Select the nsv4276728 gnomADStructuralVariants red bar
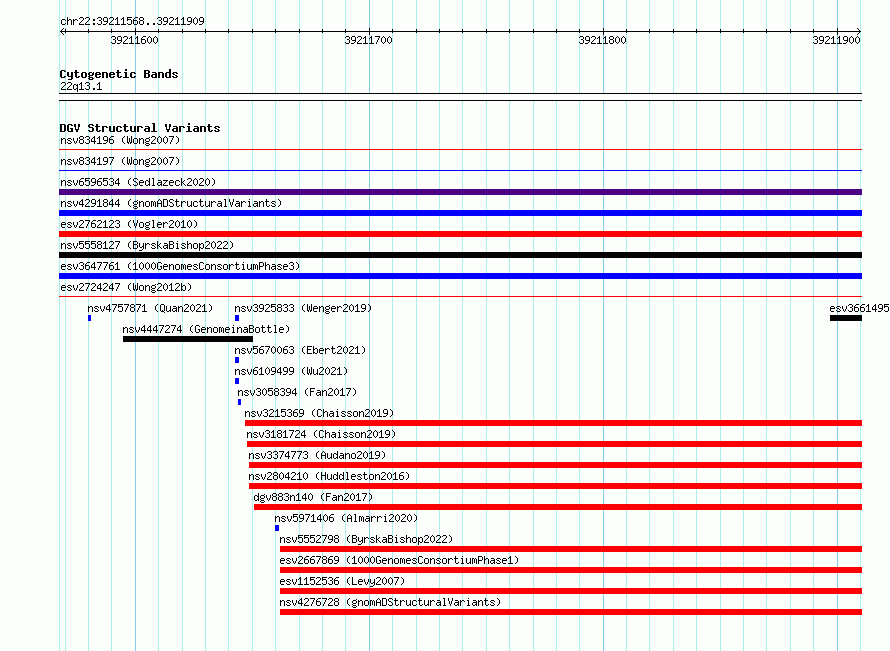This screenshot has width=890, height=651. (x=571, y=612)
